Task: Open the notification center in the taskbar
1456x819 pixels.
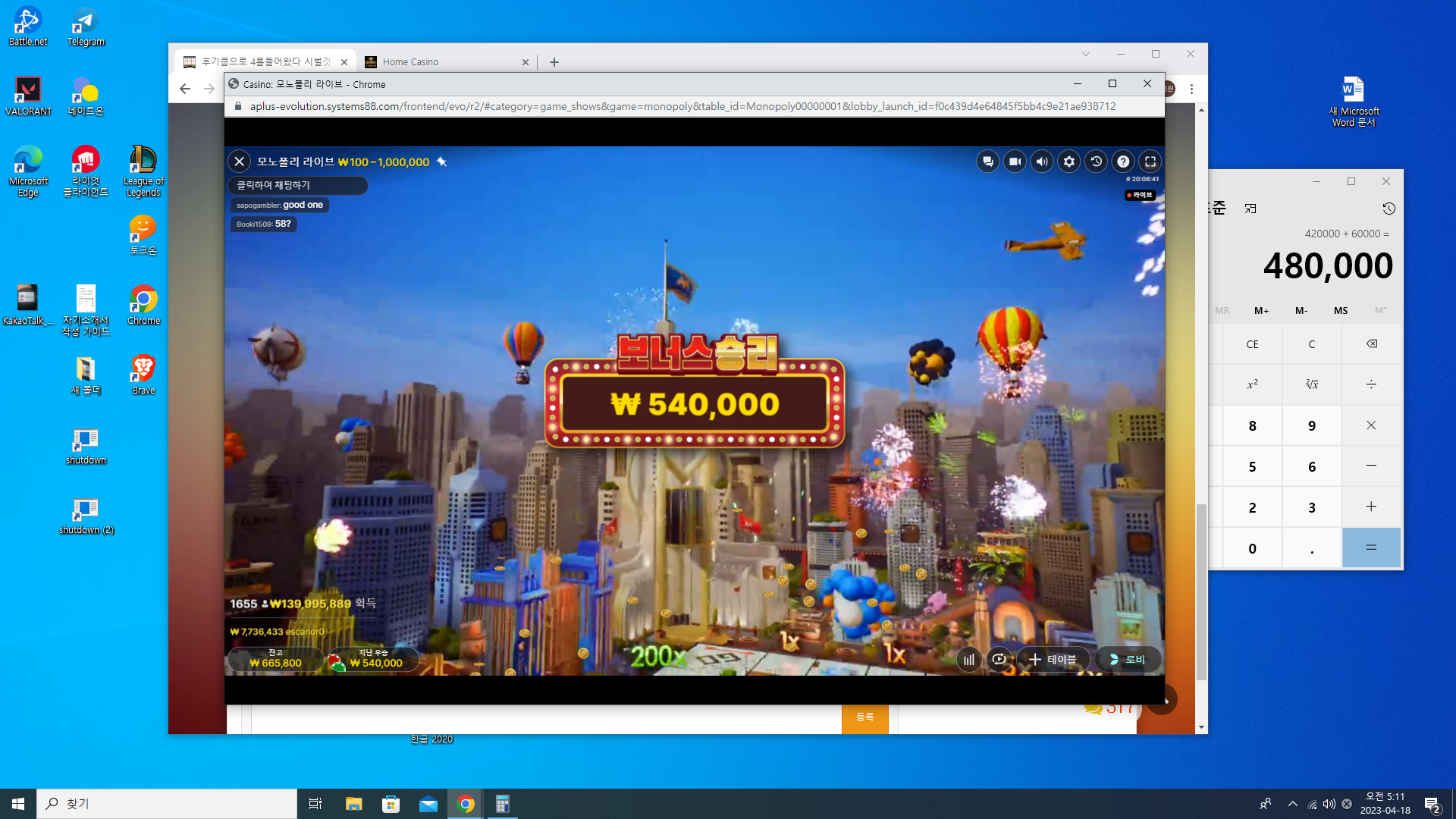Action: 1432,804
